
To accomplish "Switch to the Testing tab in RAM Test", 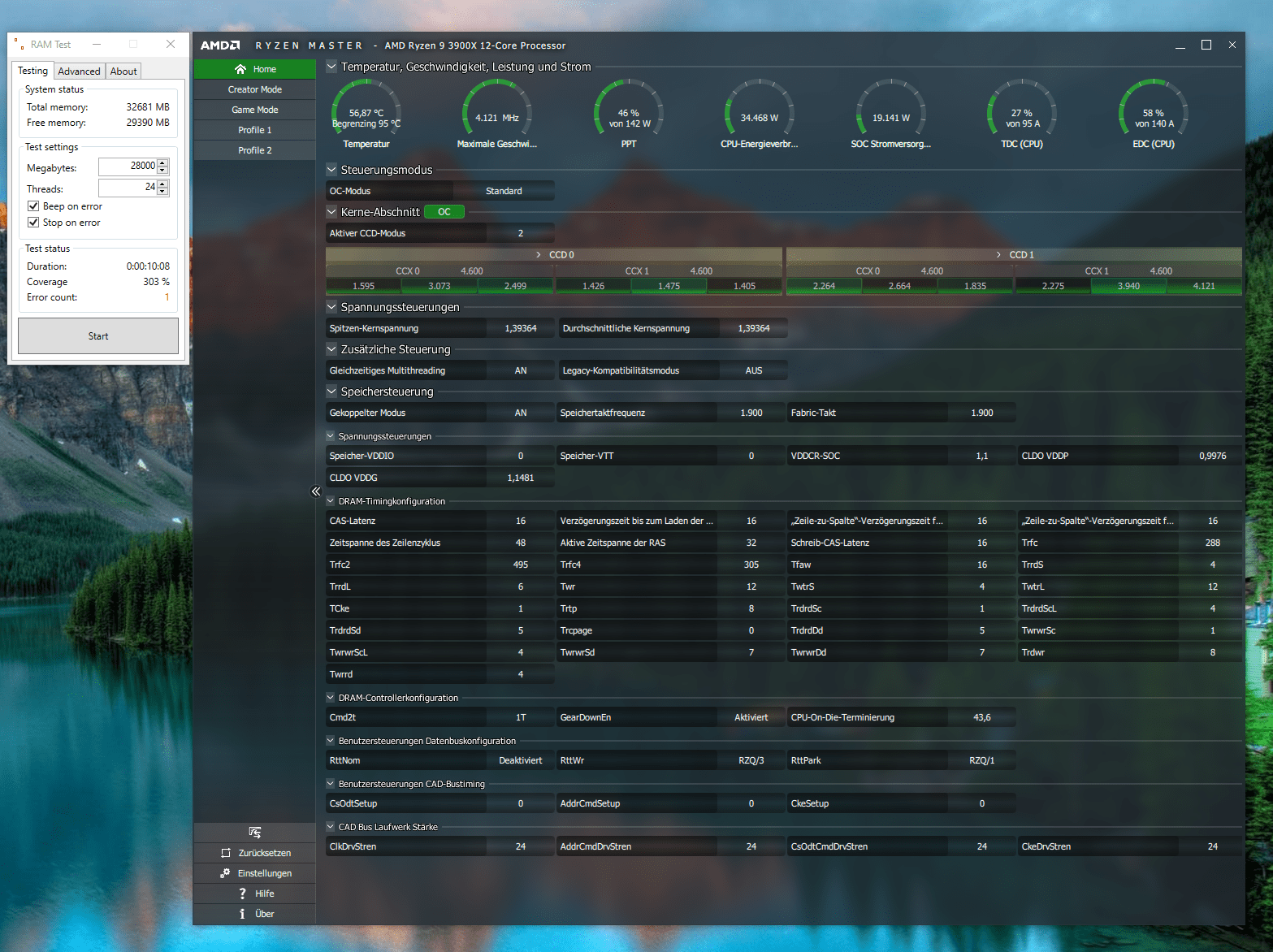I will tap(33, 71).
